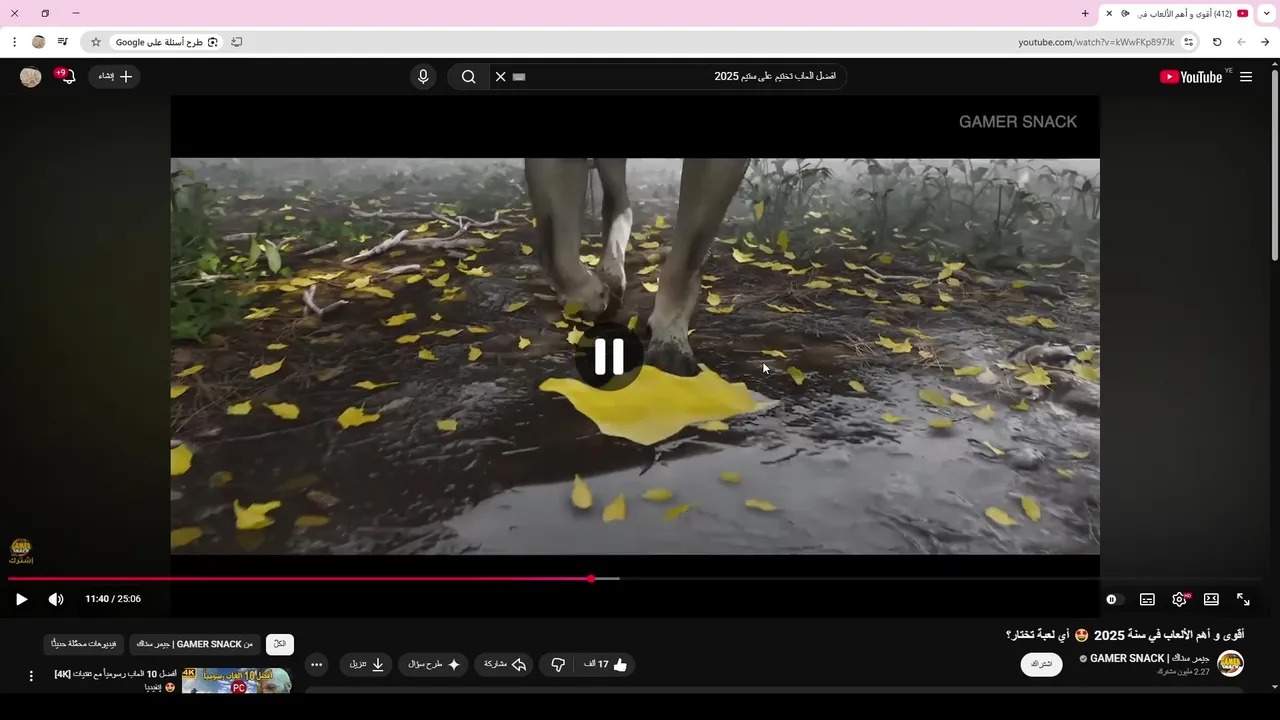Image resolution: width=1280 pixels, height=720 pixels.
Task: Click the large pause indicator in the video
Action: click(609, 357)
